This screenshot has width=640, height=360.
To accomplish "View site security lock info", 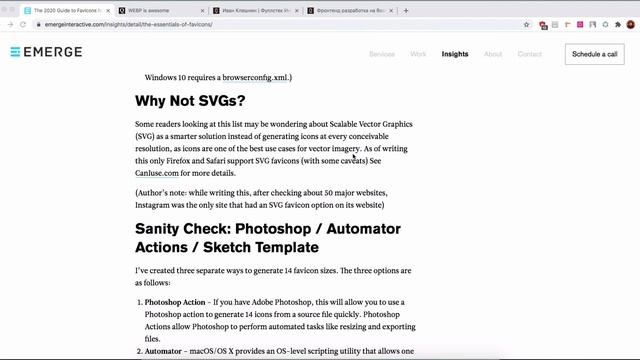I will [38, 24].
